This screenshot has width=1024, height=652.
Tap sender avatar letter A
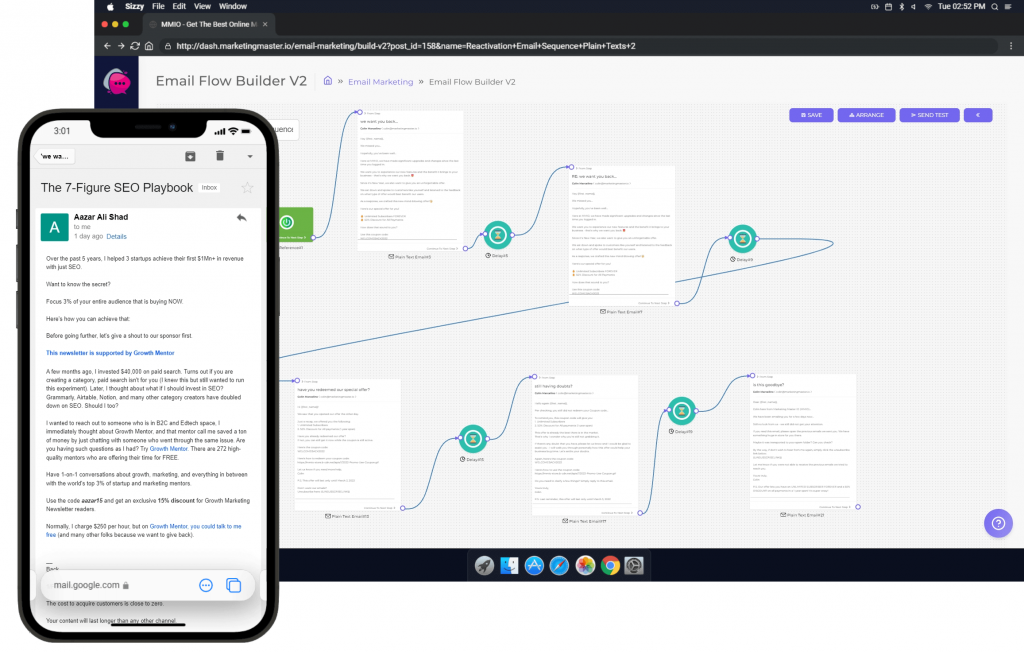[54, 227]
